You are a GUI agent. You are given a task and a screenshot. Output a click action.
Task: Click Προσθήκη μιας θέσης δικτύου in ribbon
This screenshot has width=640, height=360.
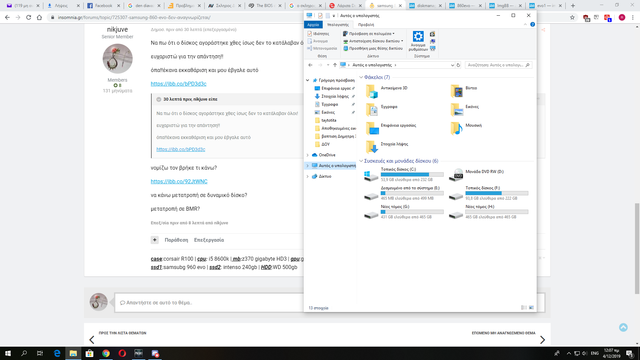pyautogui.click(x=373, y=48)
